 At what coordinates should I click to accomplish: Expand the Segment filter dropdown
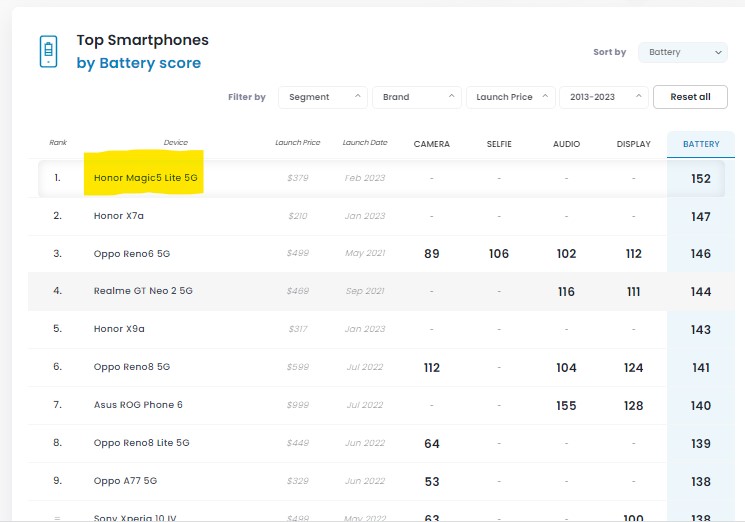[x=322, y=97]
